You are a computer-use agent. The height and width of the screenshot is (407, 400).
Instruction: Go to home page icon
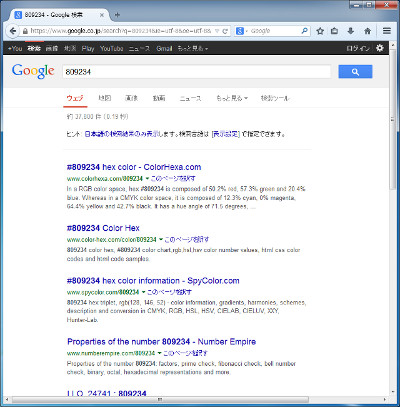click(x=367, y=31)
